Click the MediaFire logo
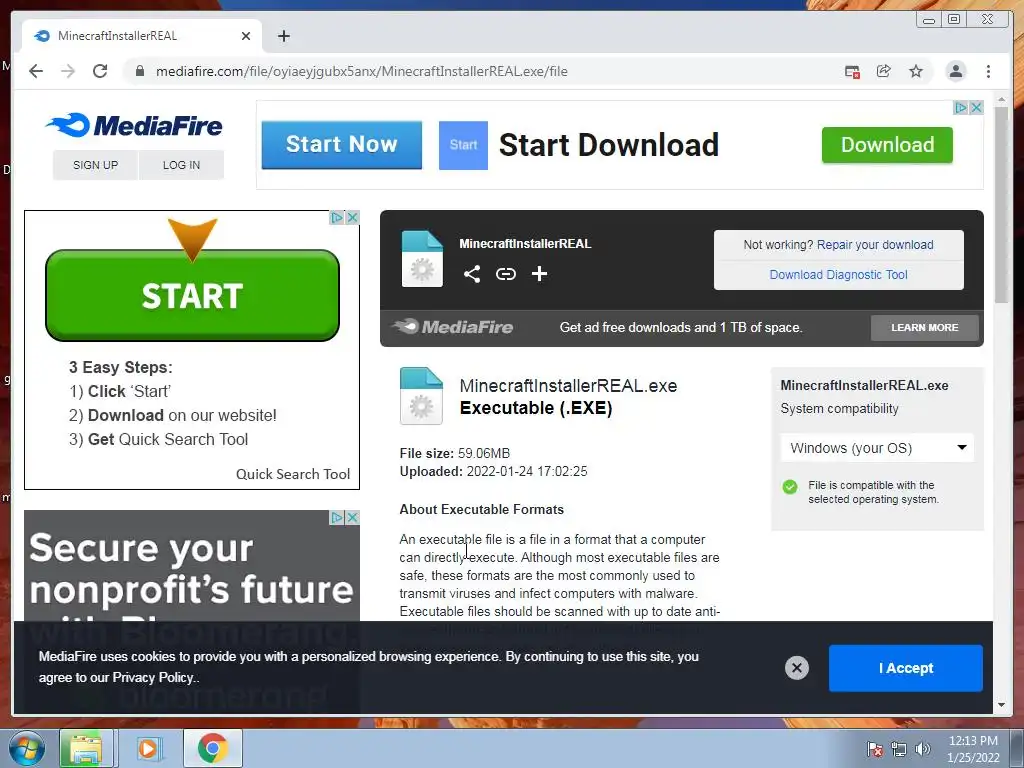Viewport: 1024px width, 768px height. pos(135,125)
